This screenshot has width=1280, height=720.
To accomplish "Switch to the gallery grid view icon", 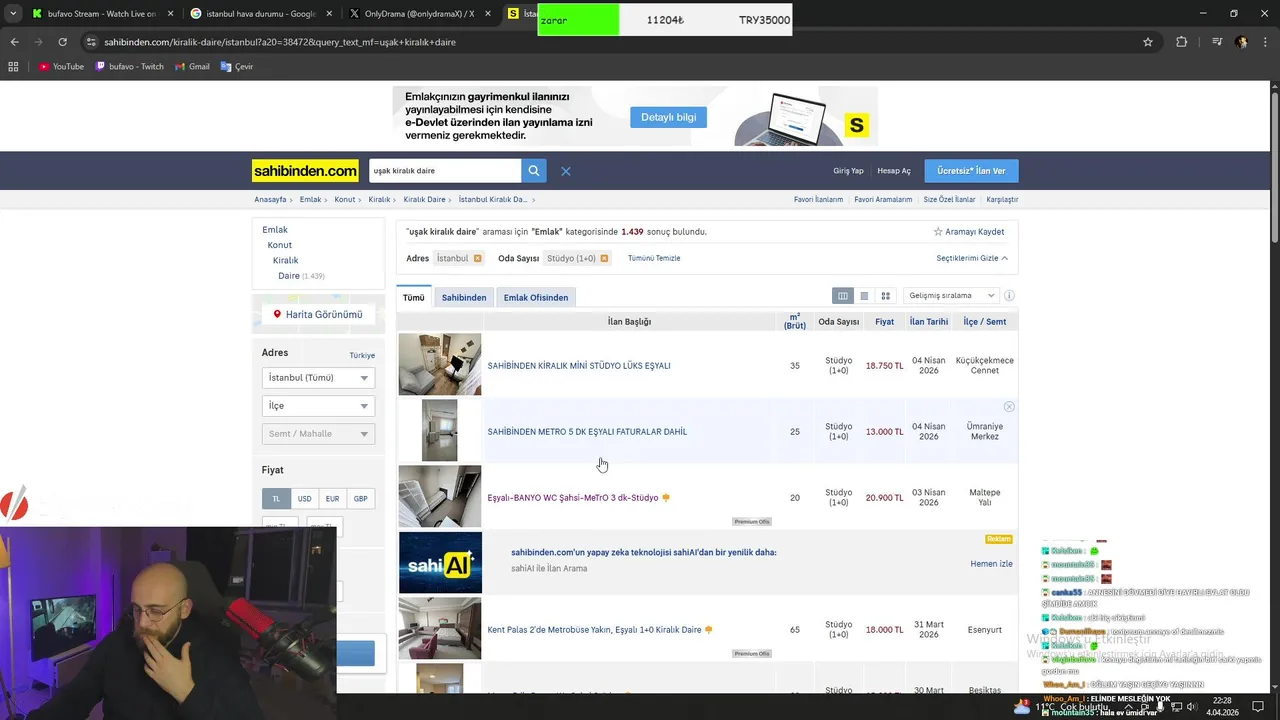I will [885, 296].
